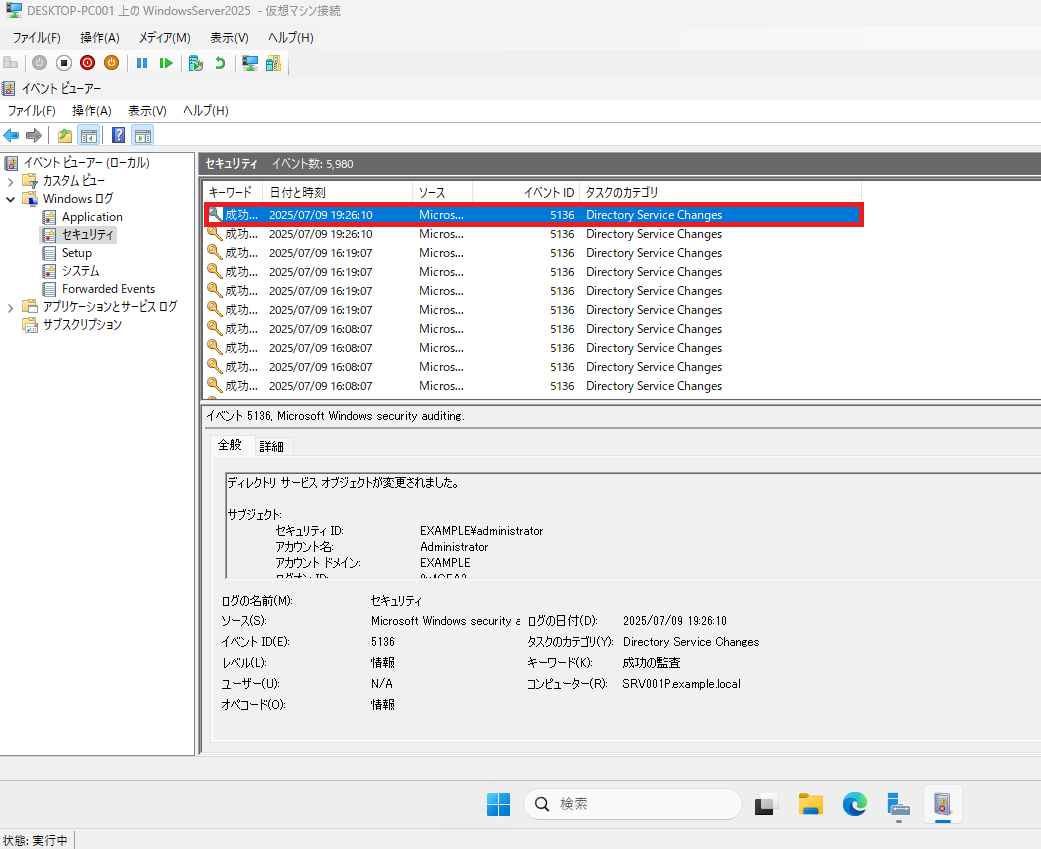Shut down the VM with red icon

tap(88, 63)
